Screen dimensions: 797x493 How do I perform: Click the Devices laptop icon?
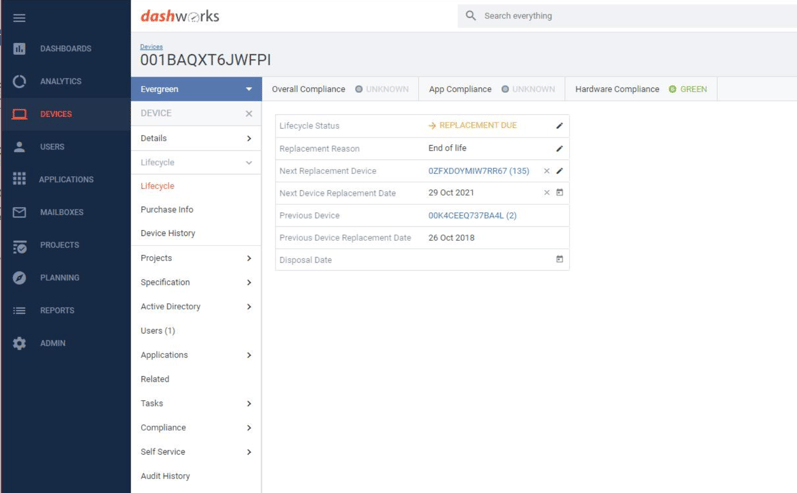(19, 114)
